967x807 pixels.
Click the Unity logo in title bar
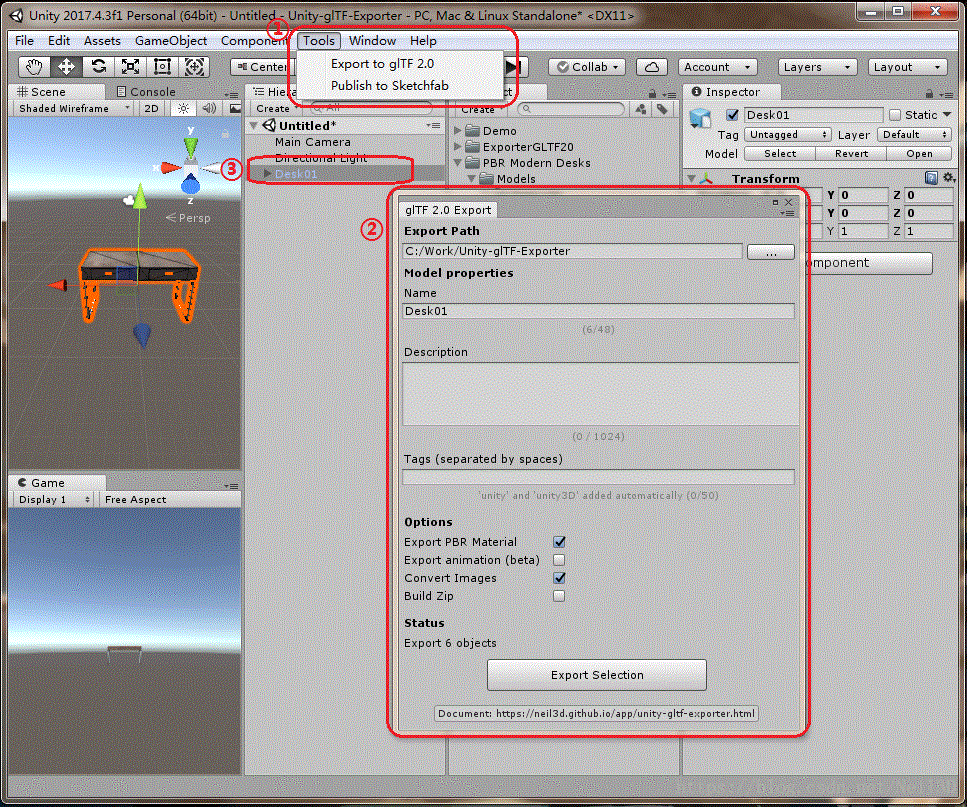coord(17,15)
